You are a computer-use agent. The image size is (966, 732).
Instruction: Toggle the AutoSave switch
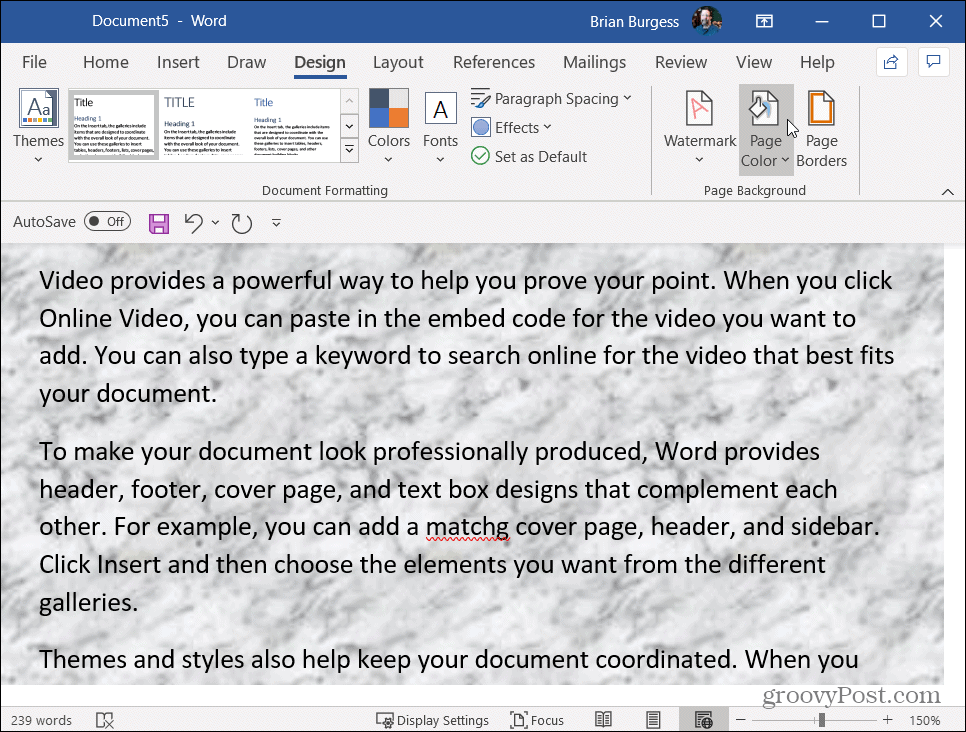click(108, 221)
